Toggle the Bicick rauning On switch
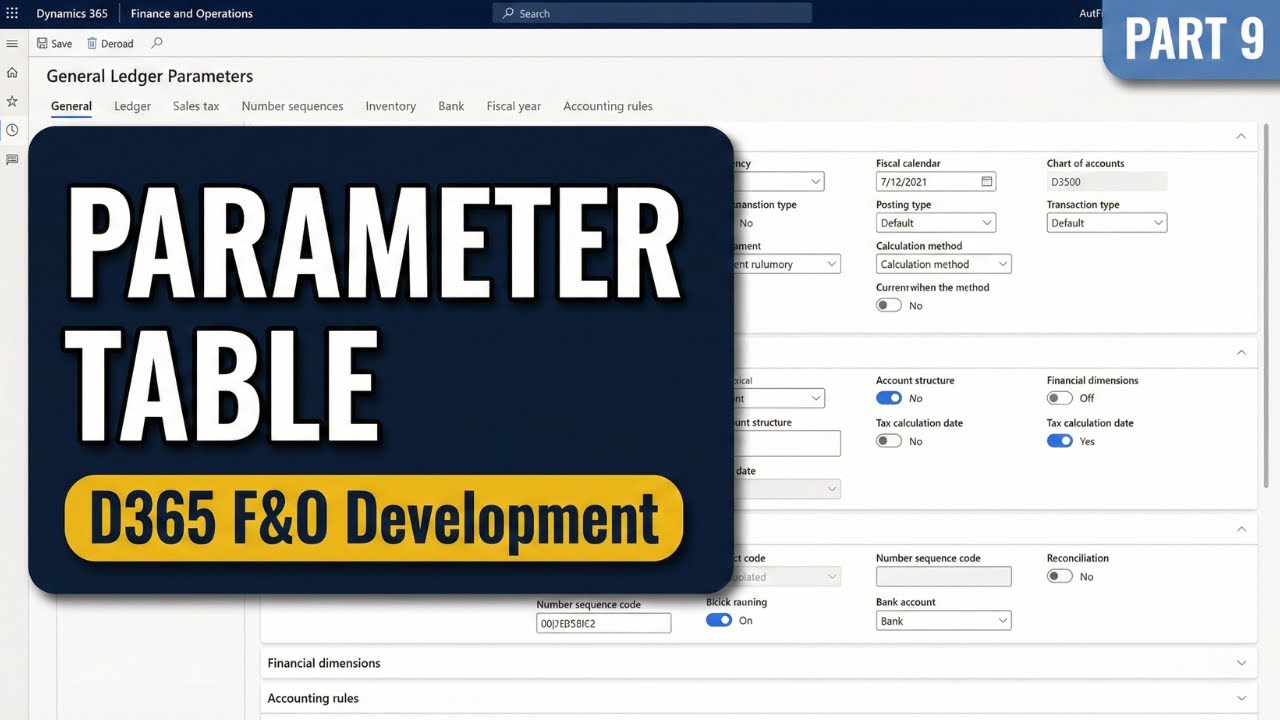 (x=719, y=620)
